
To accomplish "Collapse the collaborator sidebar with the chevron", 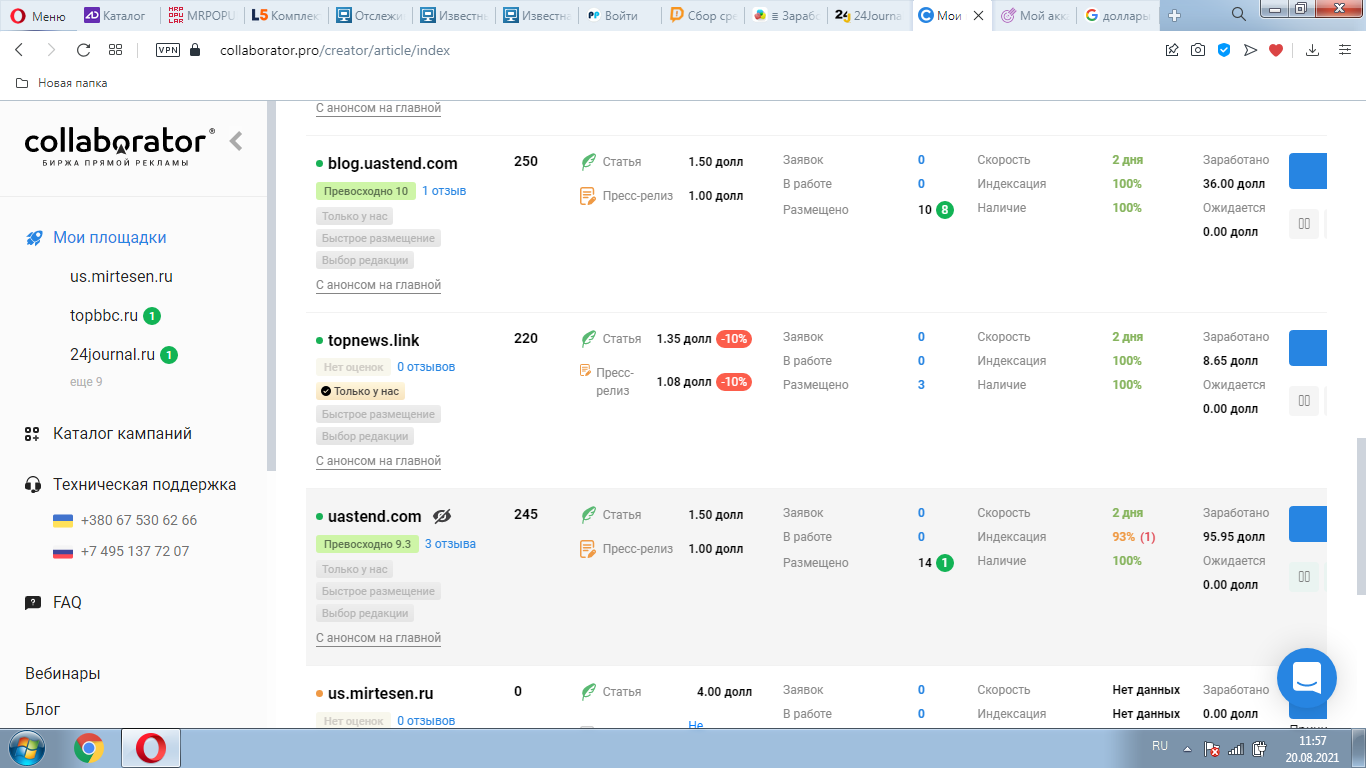I will point(236,141).
